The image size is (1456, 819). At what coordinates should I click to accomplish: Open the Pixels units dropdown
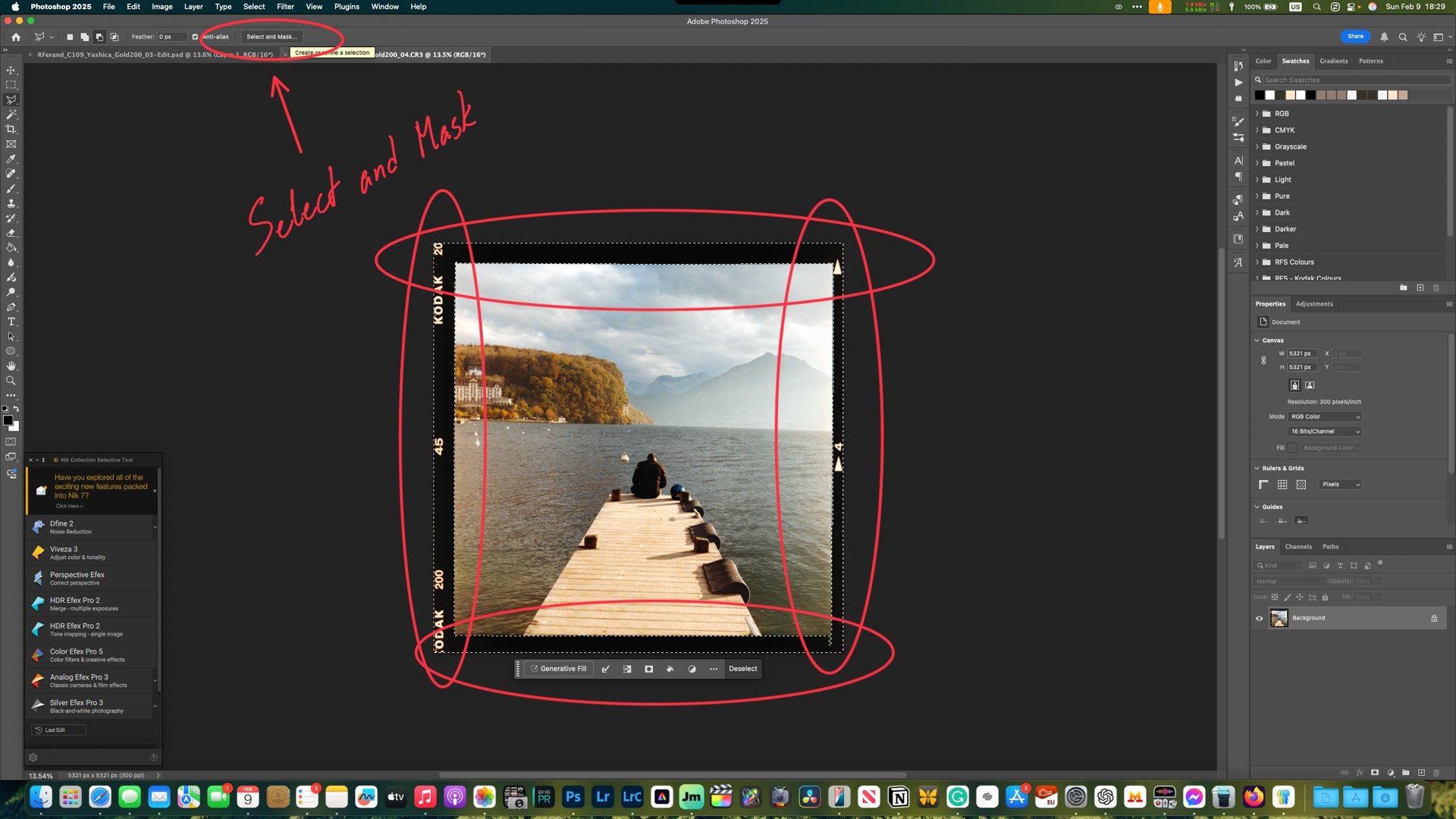click(x=1341, y=485)
